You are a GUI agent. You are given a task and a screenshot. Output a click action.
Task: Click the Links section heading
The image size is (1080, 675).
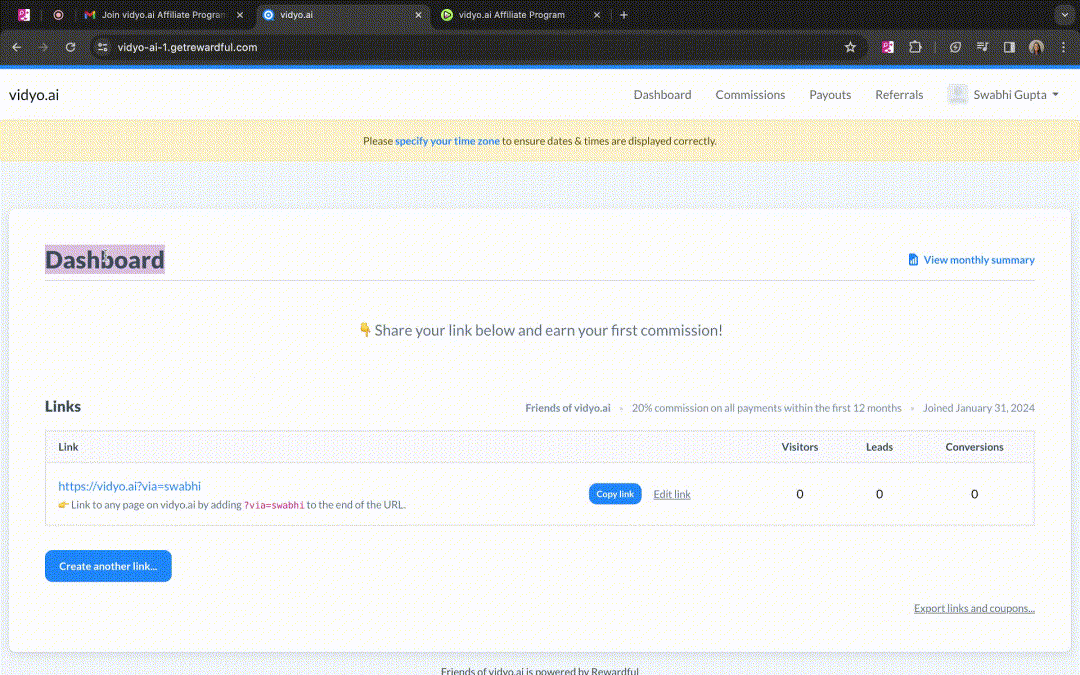coord(63,406)
